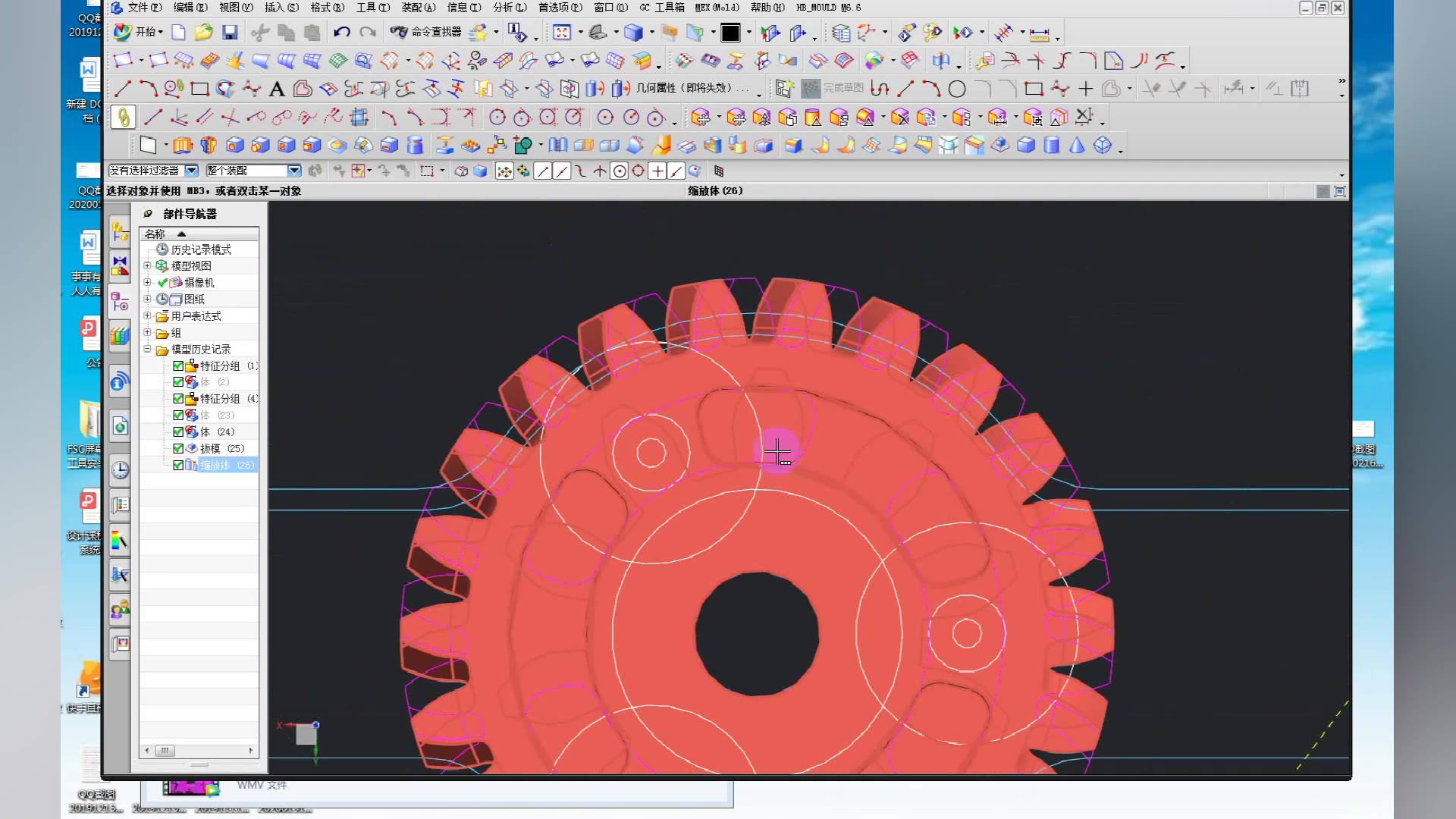Open the 分析(L) menu
Viewport: 1456px width, 819px height.
(510, 8)
